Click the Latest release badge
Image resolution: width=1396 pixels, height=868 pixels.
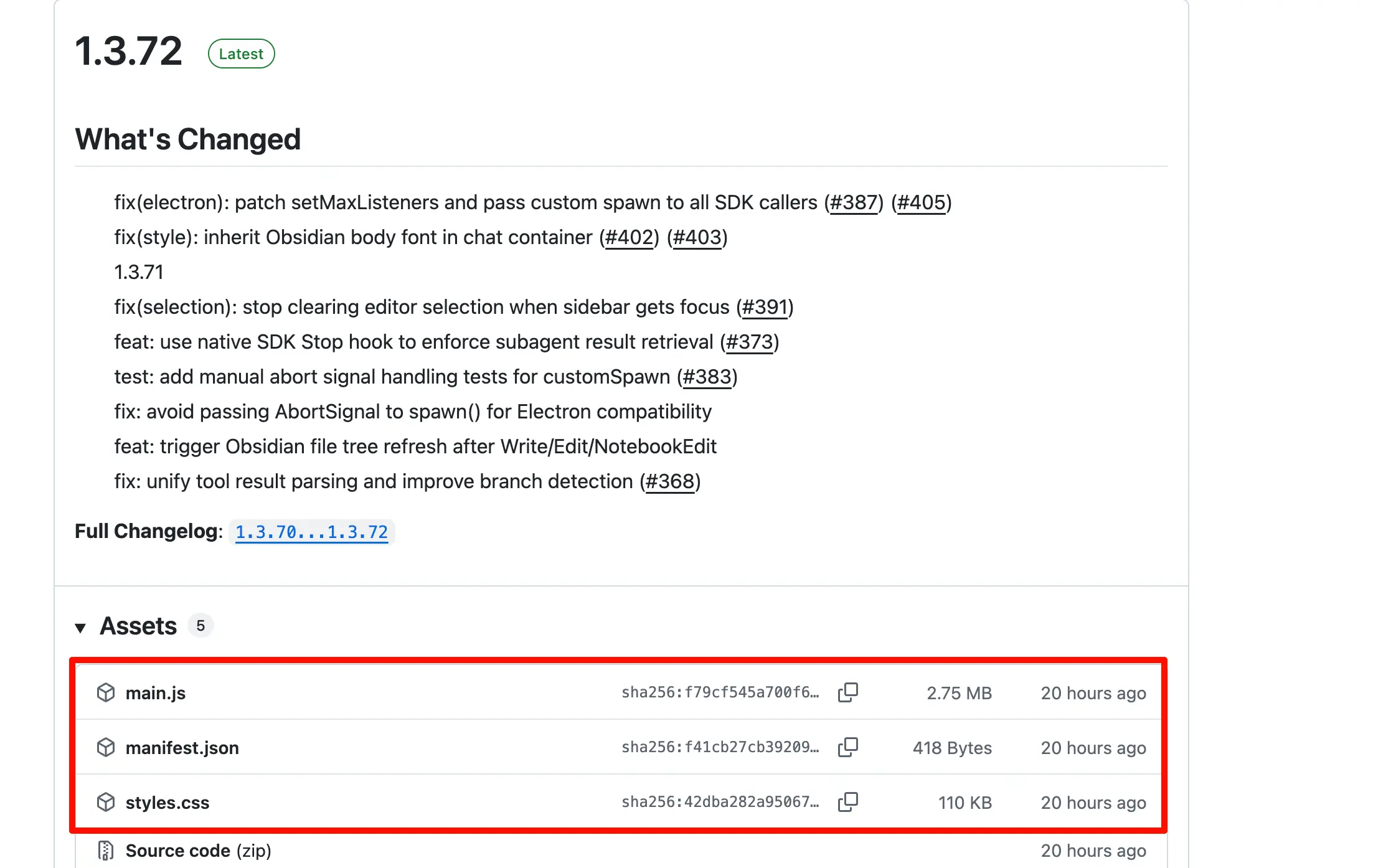click(241, 54)
